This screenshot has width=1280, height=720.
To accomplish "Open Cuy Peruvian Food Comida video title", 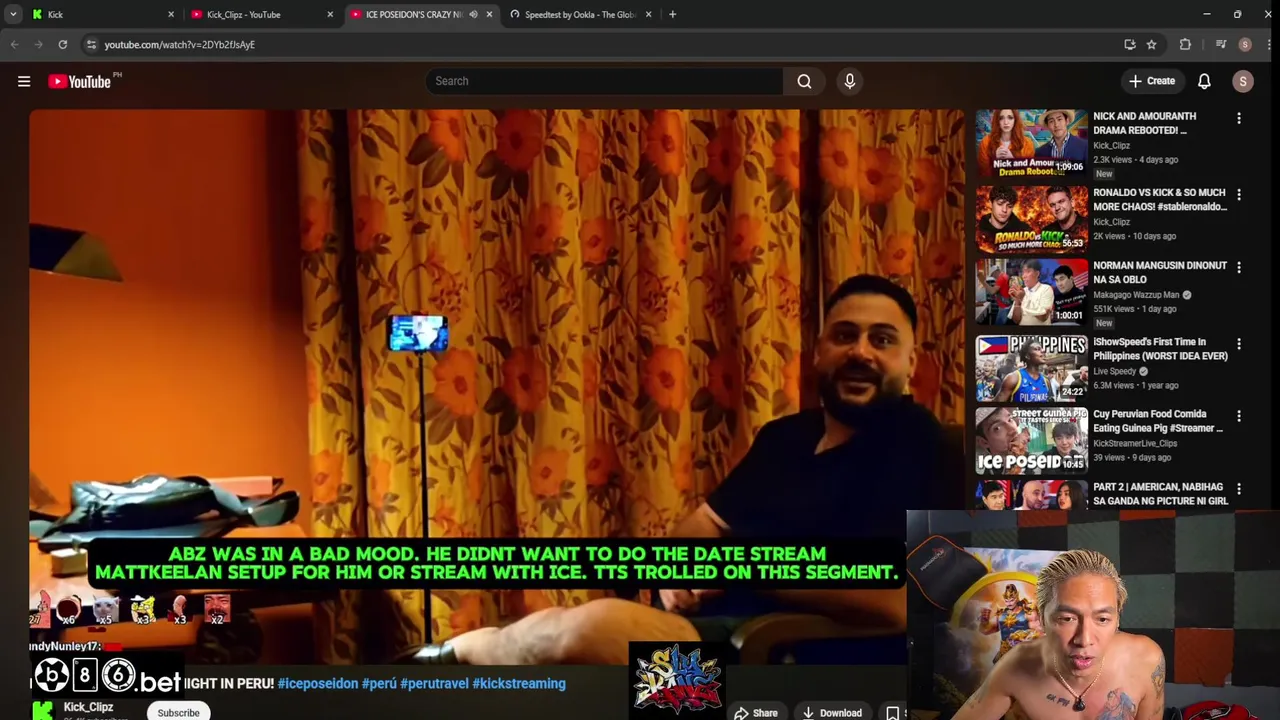I will [1158, 421].
